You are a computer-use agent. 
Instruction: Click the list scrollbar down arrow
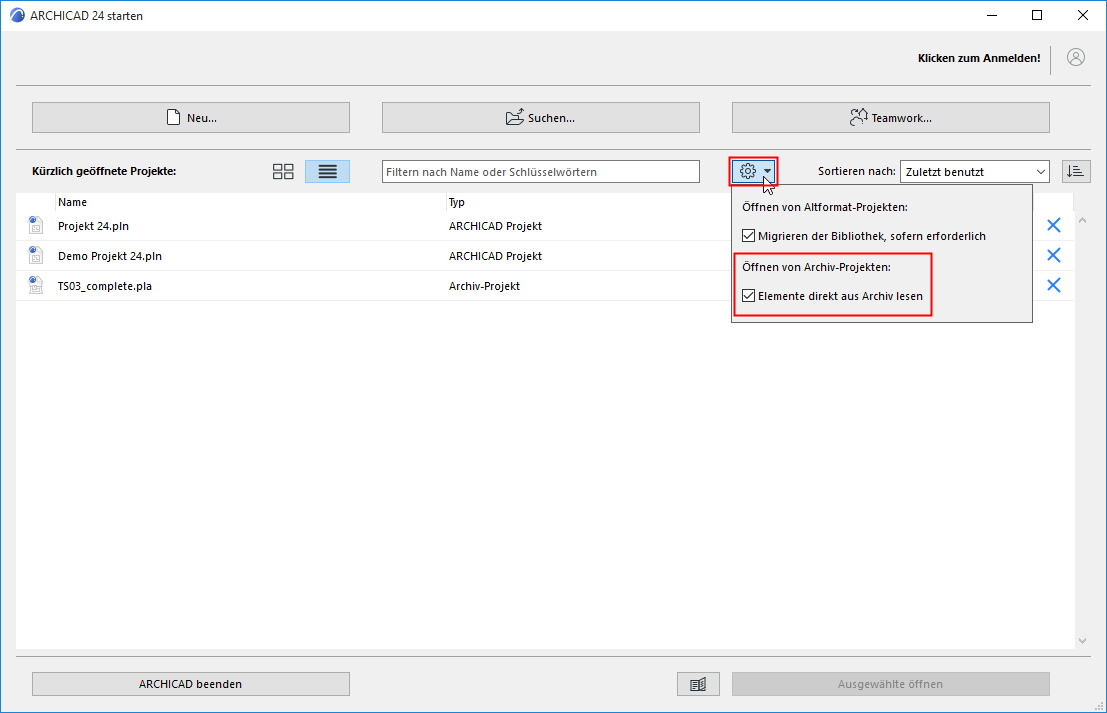[1082, 640]
